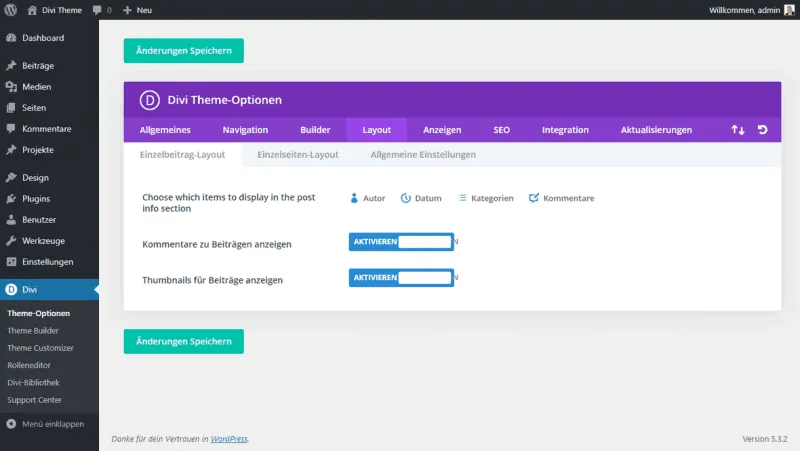Toggle the Kategorien post info item
Image resolution: width=800 pixels, height=451 pixels.
click(x=485, y=198)
